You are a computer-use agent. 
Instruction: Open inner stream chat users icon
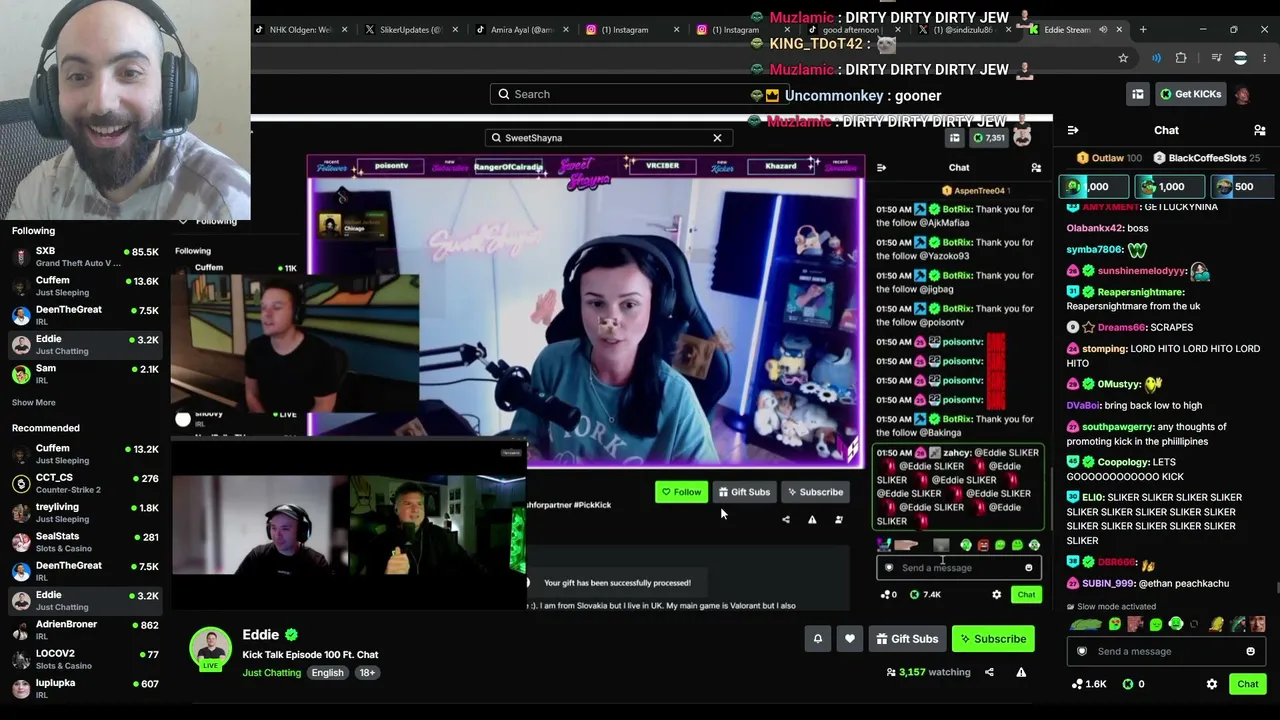coord(1036,168)
